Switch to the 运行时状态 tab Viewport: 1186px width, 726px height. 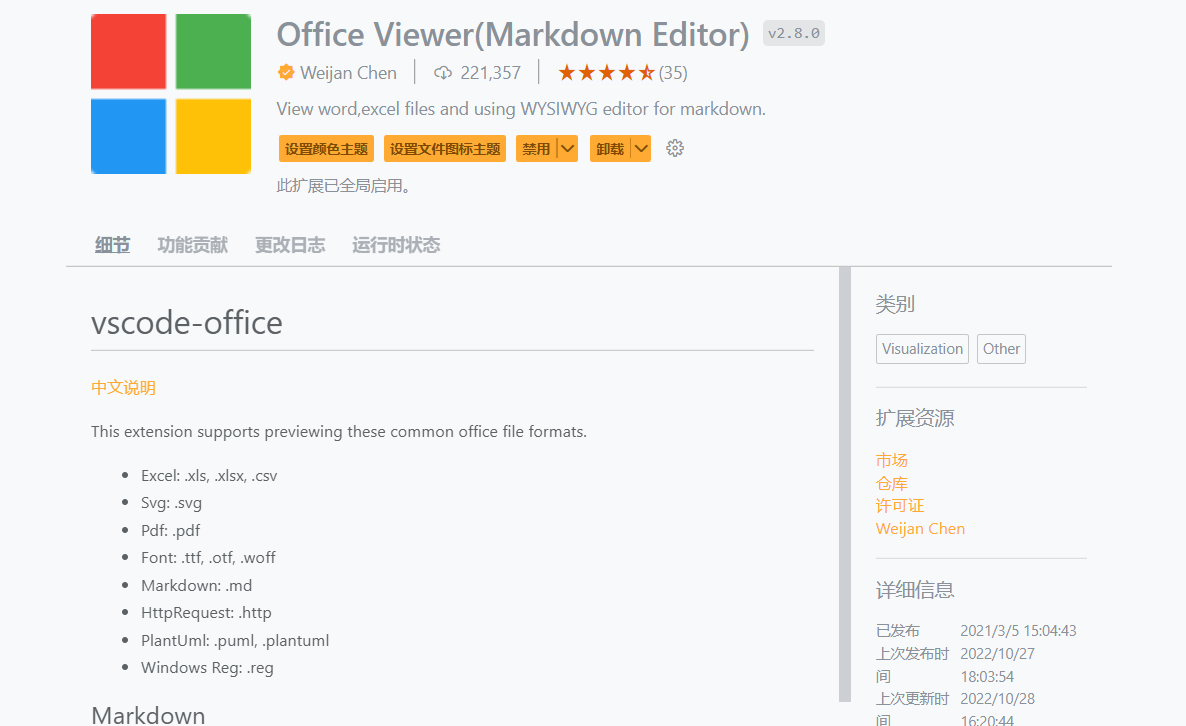pyautogui.click(x=396, y=245)
